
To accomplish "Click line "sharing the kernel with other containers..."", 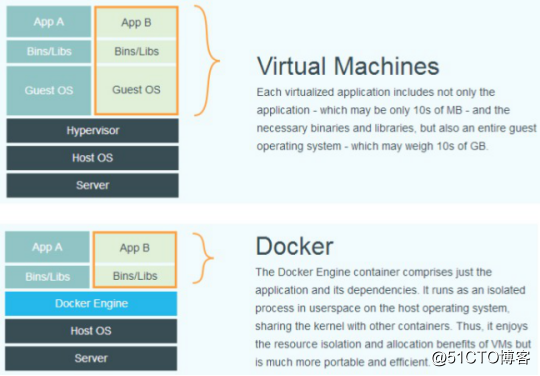I will pyautogui.click(x=391, y=326).
